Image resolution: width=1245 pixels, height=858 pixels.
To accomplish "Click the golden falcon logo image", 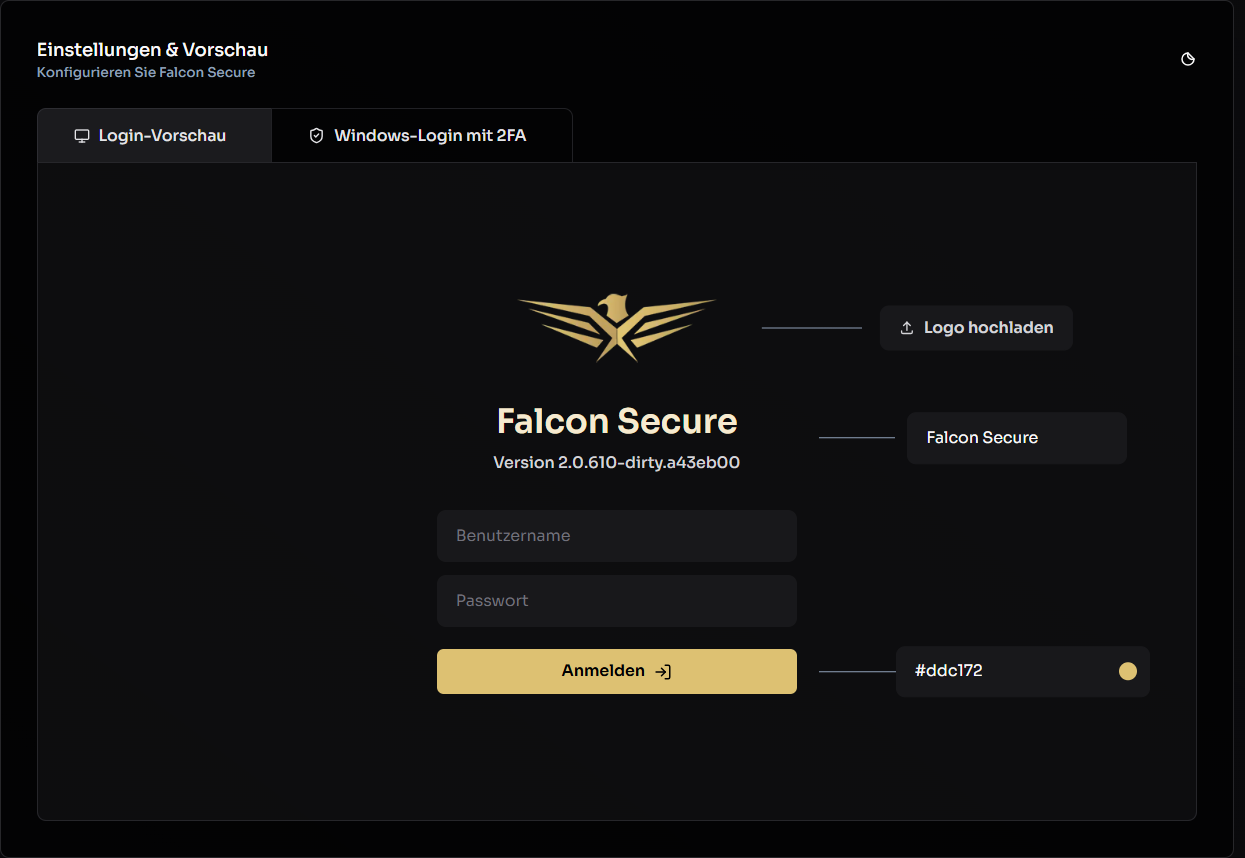I will pyautogui.click(x=617, y=327).
